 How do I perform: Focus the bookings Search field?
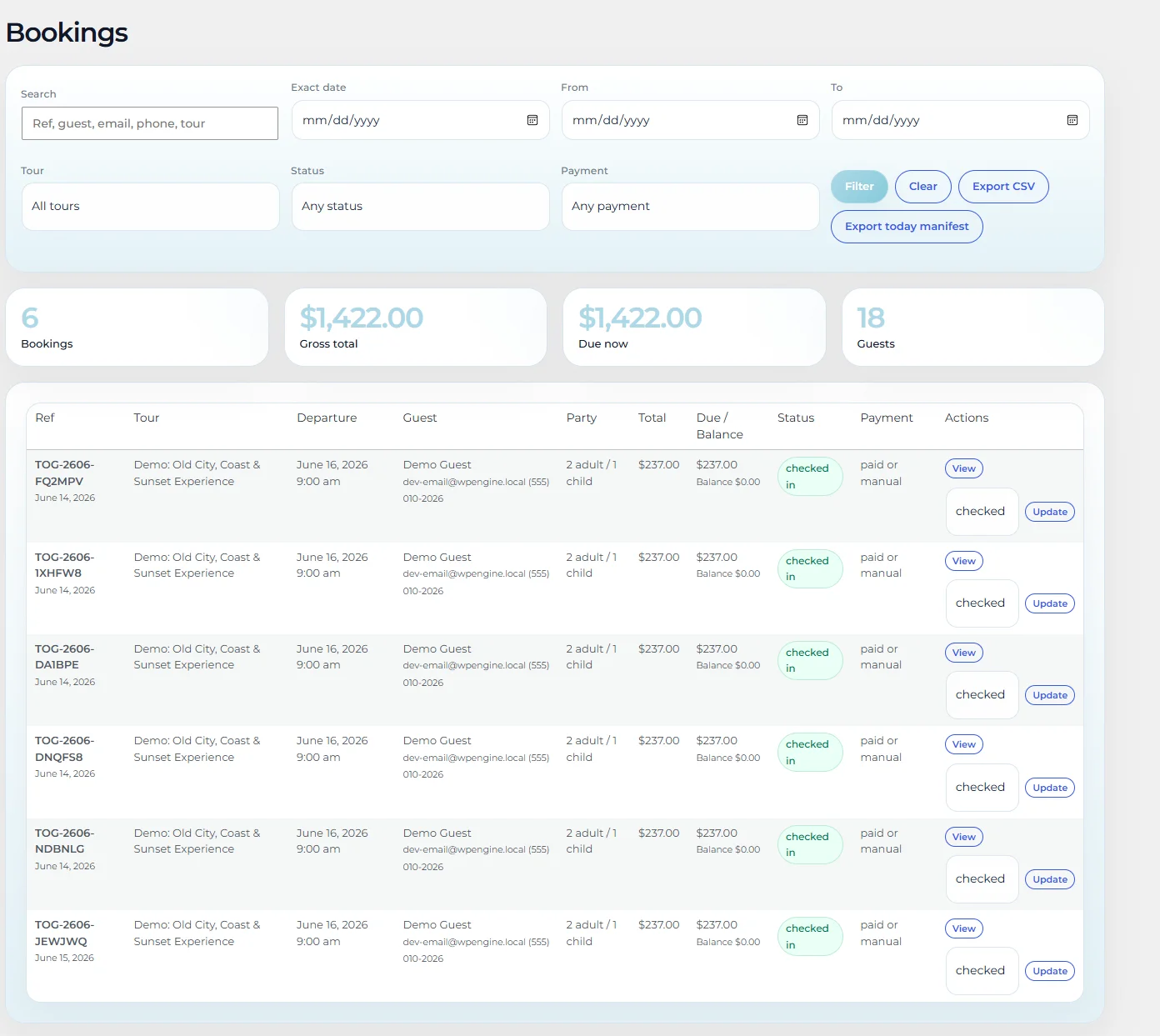pyautogui.click(x=150, y=123)
